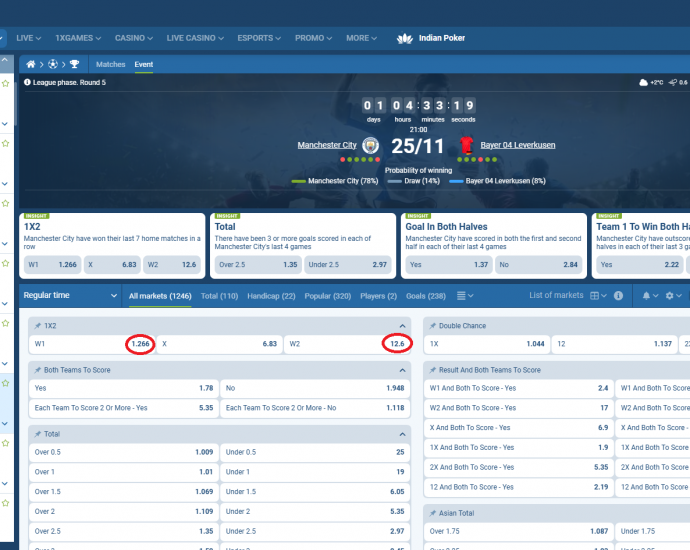Select the Event tab
This screenshot has height=550, width=690.
(x=144, y=64)
